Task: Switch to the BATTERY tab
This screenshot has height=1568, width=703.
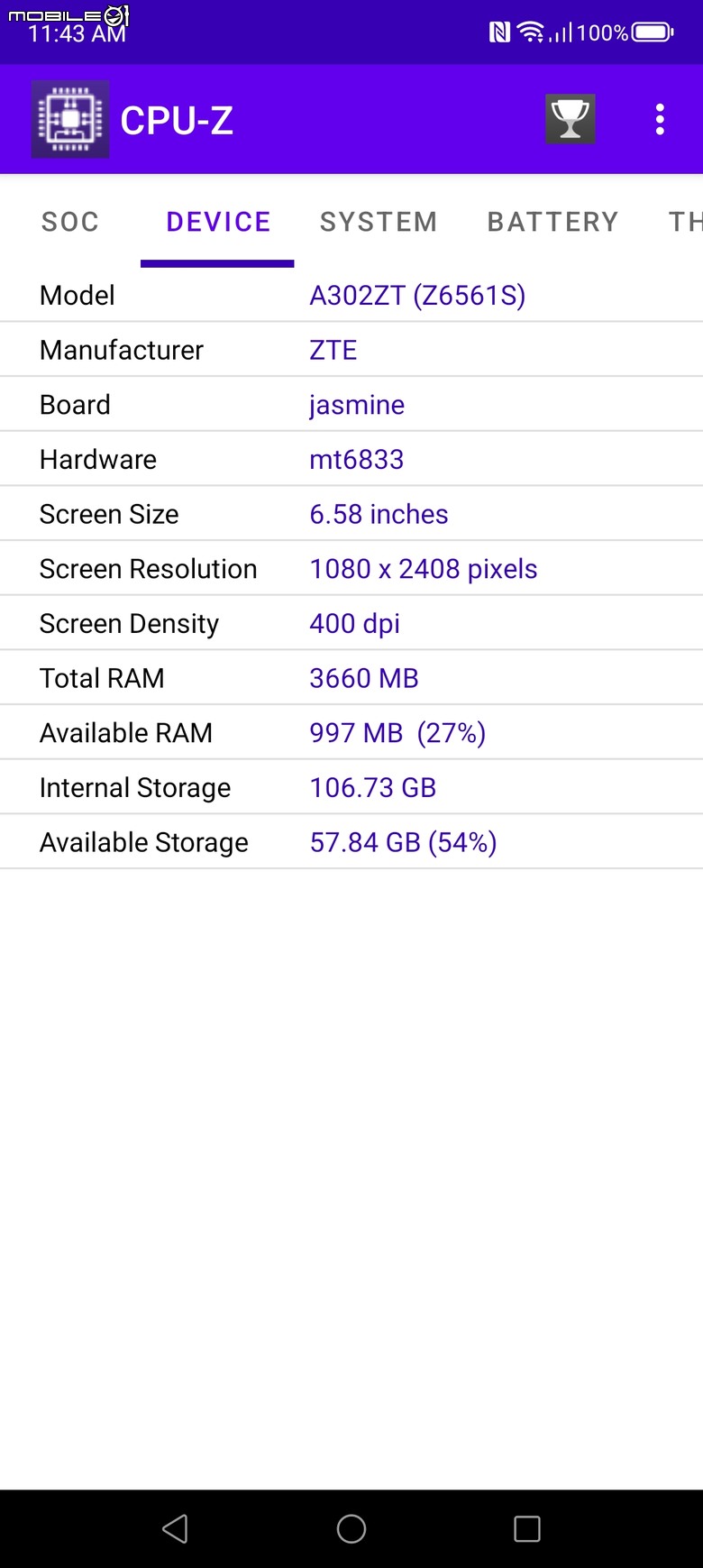Action: coord(553,222)
